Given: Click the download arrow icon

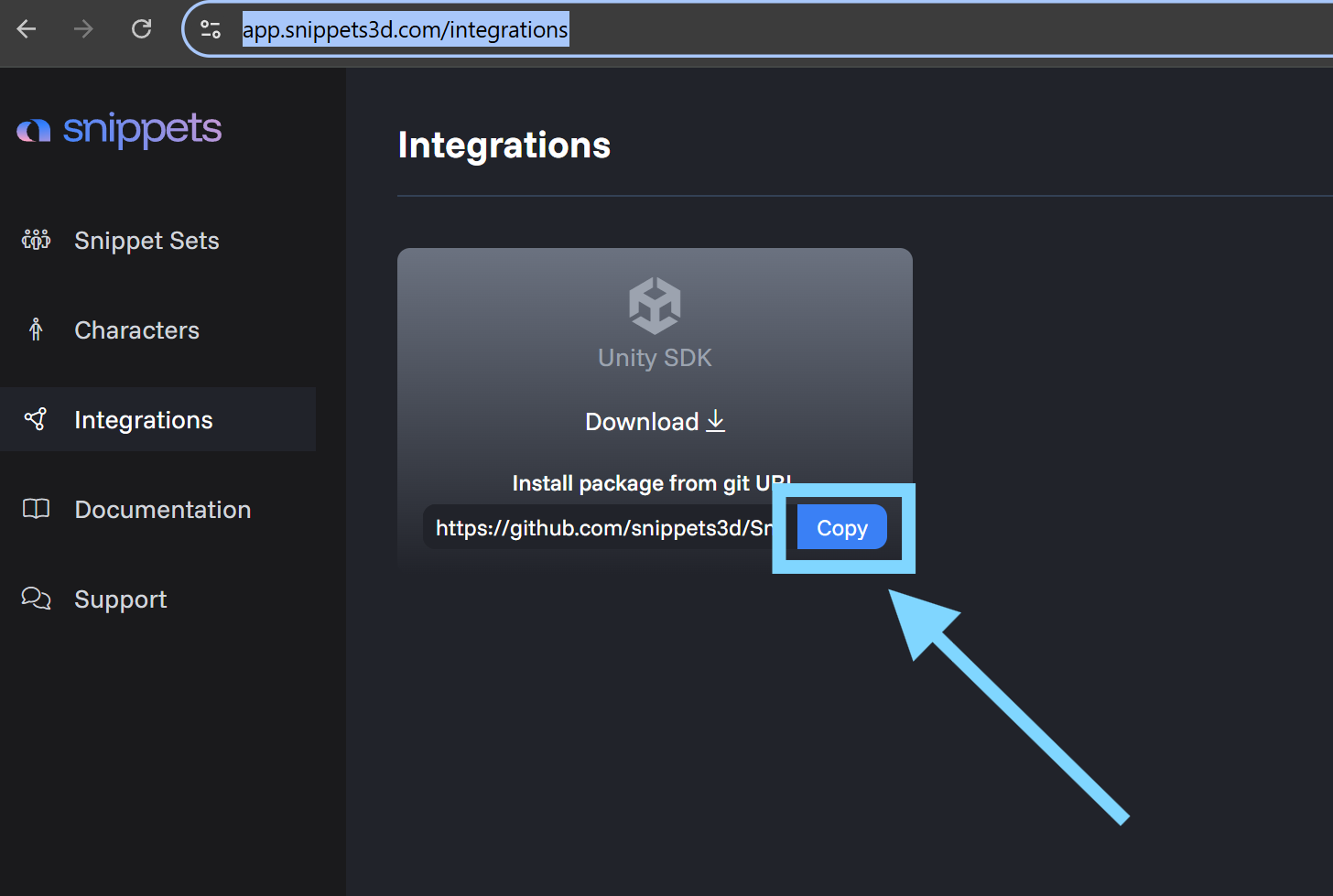Looking at the screenshot, I should pyautogui.click(x=716, y=421).
